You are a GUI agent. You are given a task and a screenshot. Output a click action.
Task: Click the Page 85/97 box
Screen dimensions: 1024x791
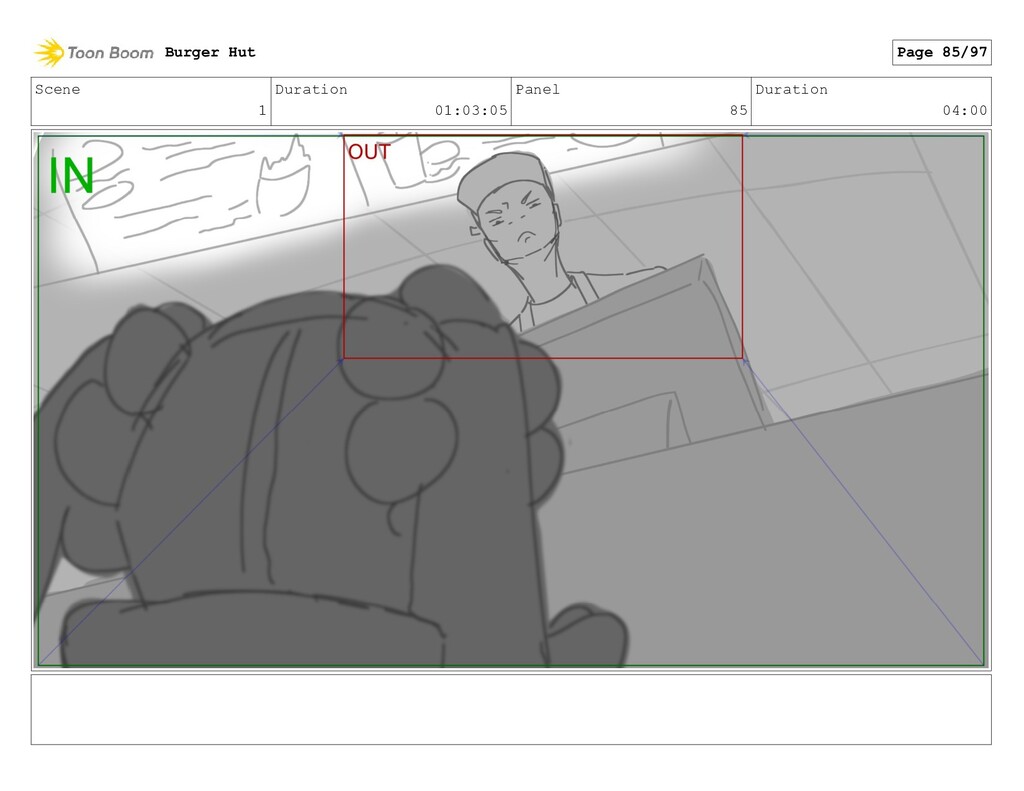click(x=941, y=52)
